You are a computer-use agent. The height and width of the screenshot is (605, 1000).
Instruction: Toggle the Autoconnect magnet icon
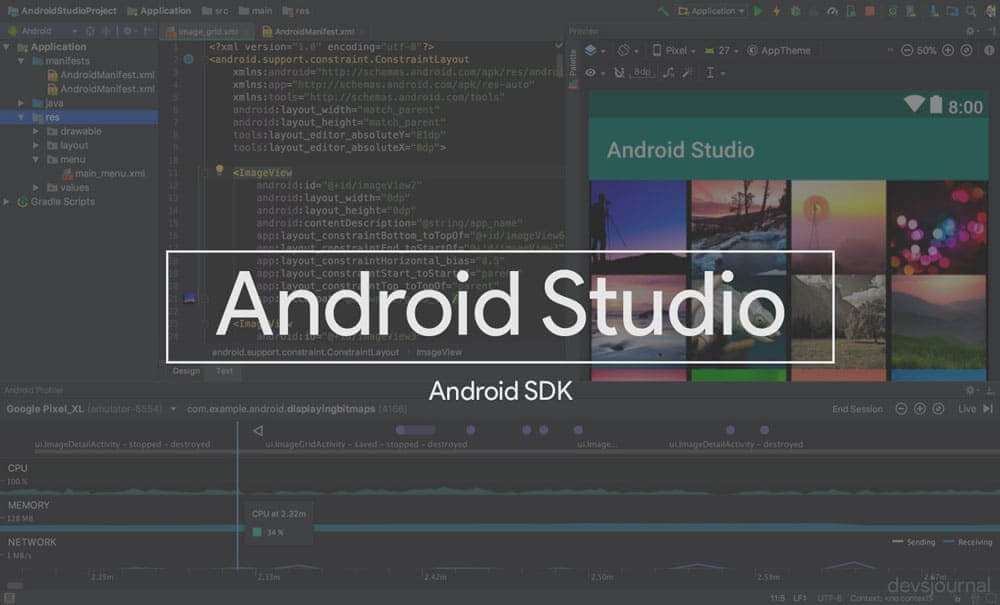[619, 73]
